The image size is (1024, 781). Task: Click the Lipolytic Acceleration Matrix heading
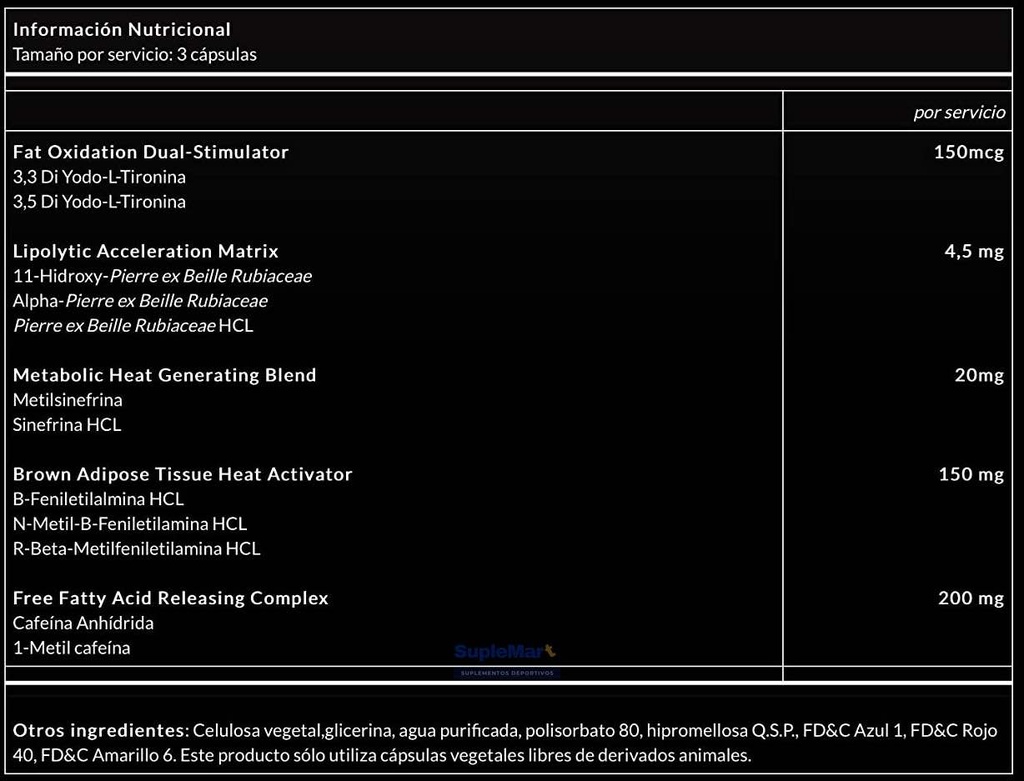[145, 251]
